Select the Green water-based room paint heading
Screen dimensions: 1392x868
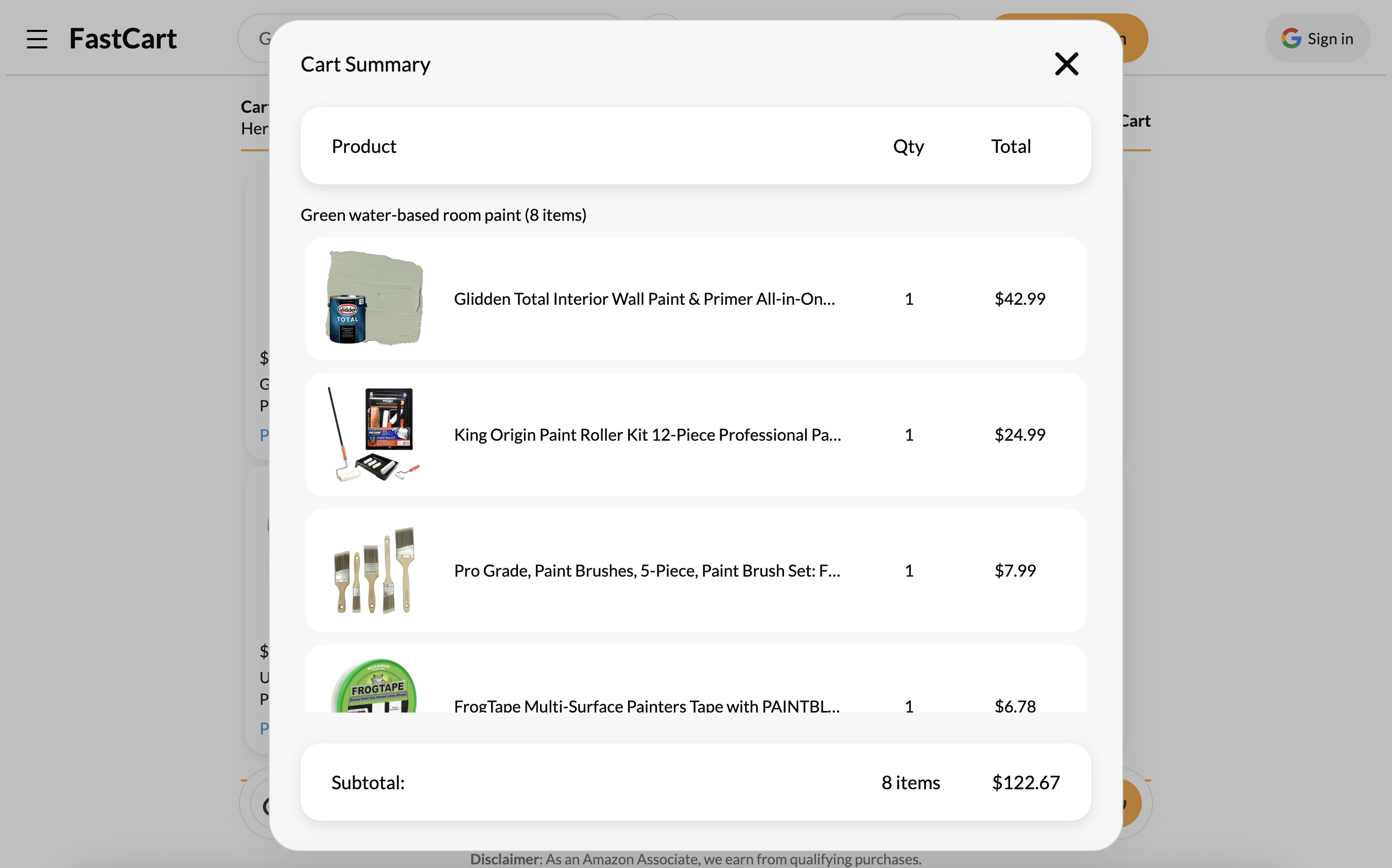(x=443, y=215)
